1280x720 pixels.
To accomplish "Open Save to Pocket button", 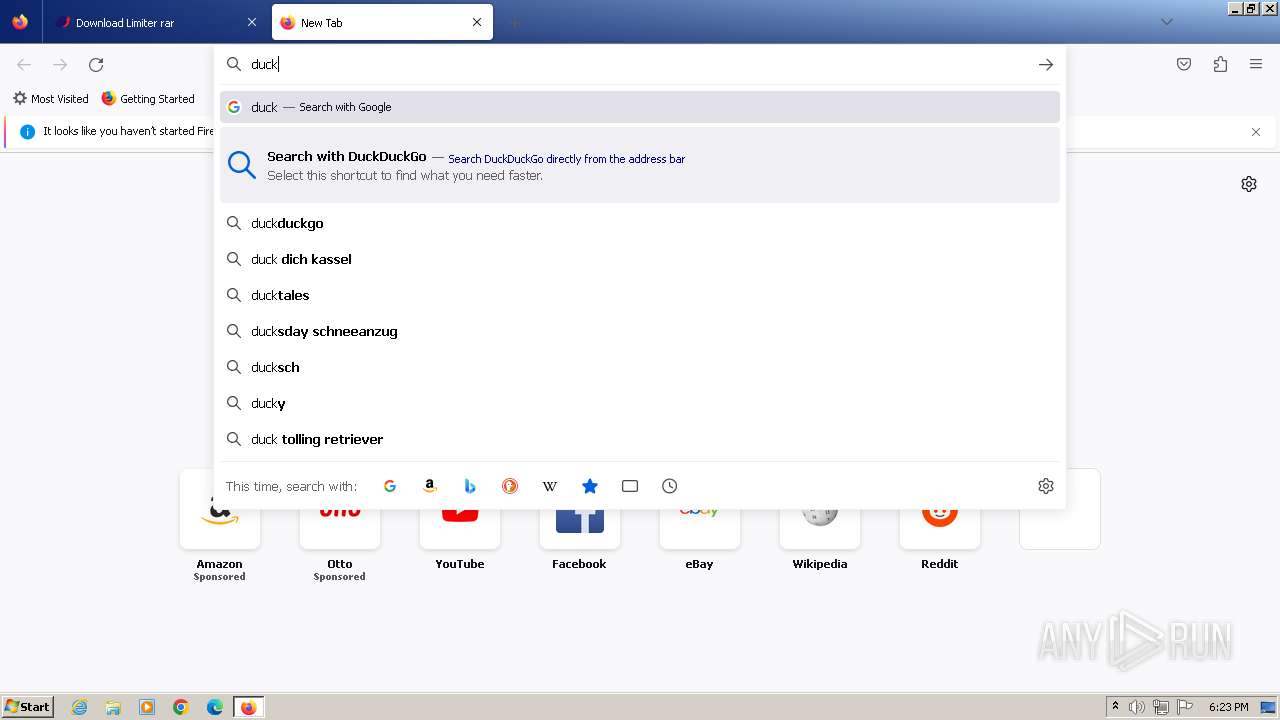I will pyautogui.click(x=1184, y=64).
